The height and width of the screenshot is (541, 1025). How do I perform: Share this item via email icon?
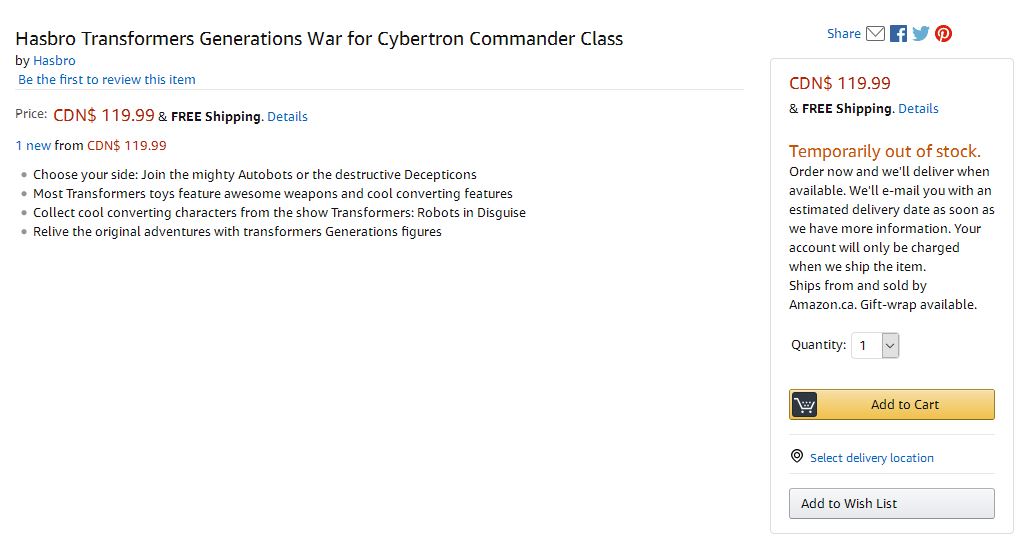875,34
